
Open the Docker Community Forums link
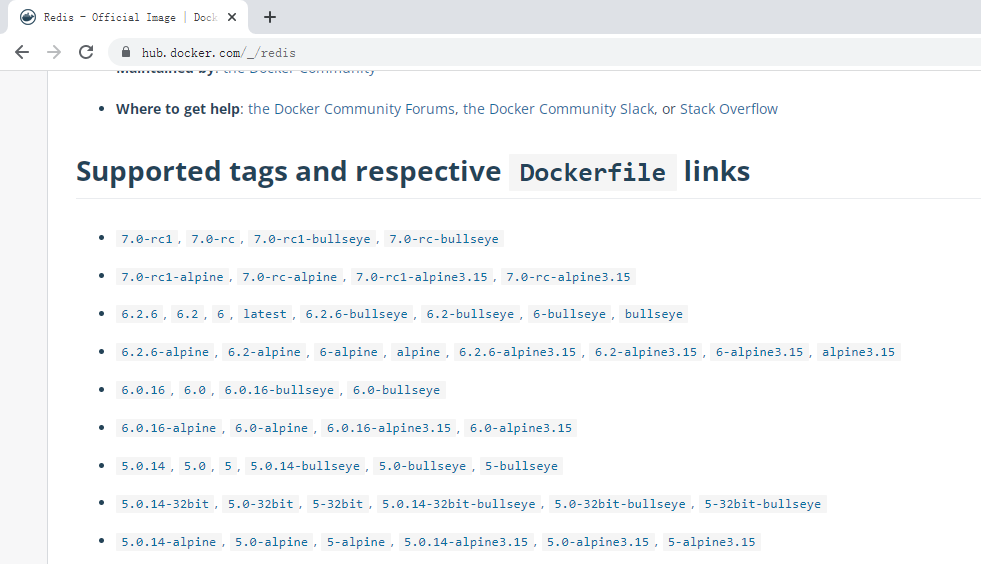point(351,109)
